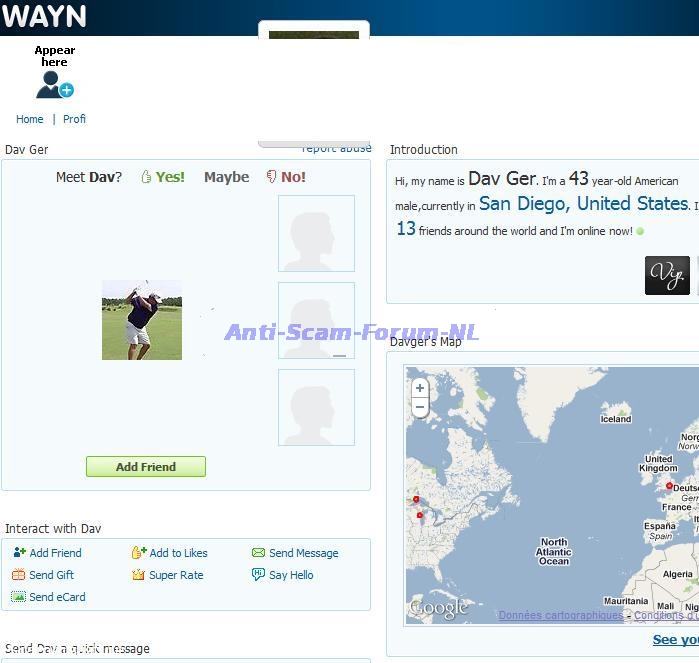This screenshot has width=699, height=663.
Task: Click the Add to Likes thumbs-up icon
Action: pos(139,553)
